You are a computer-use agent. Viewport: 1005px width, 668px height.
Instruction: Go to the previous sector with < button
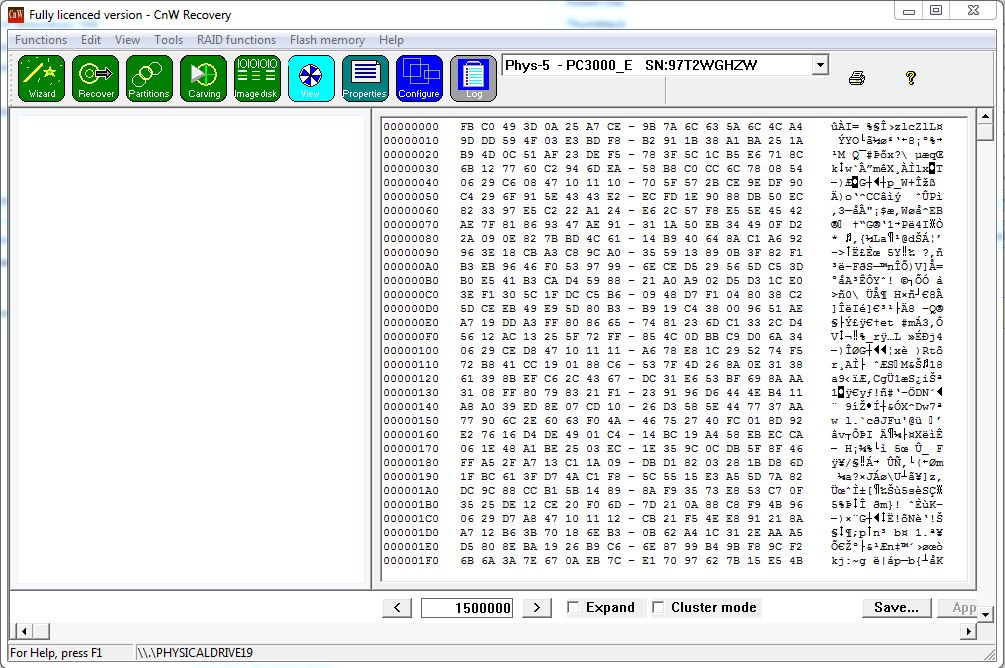coord(397,607)
